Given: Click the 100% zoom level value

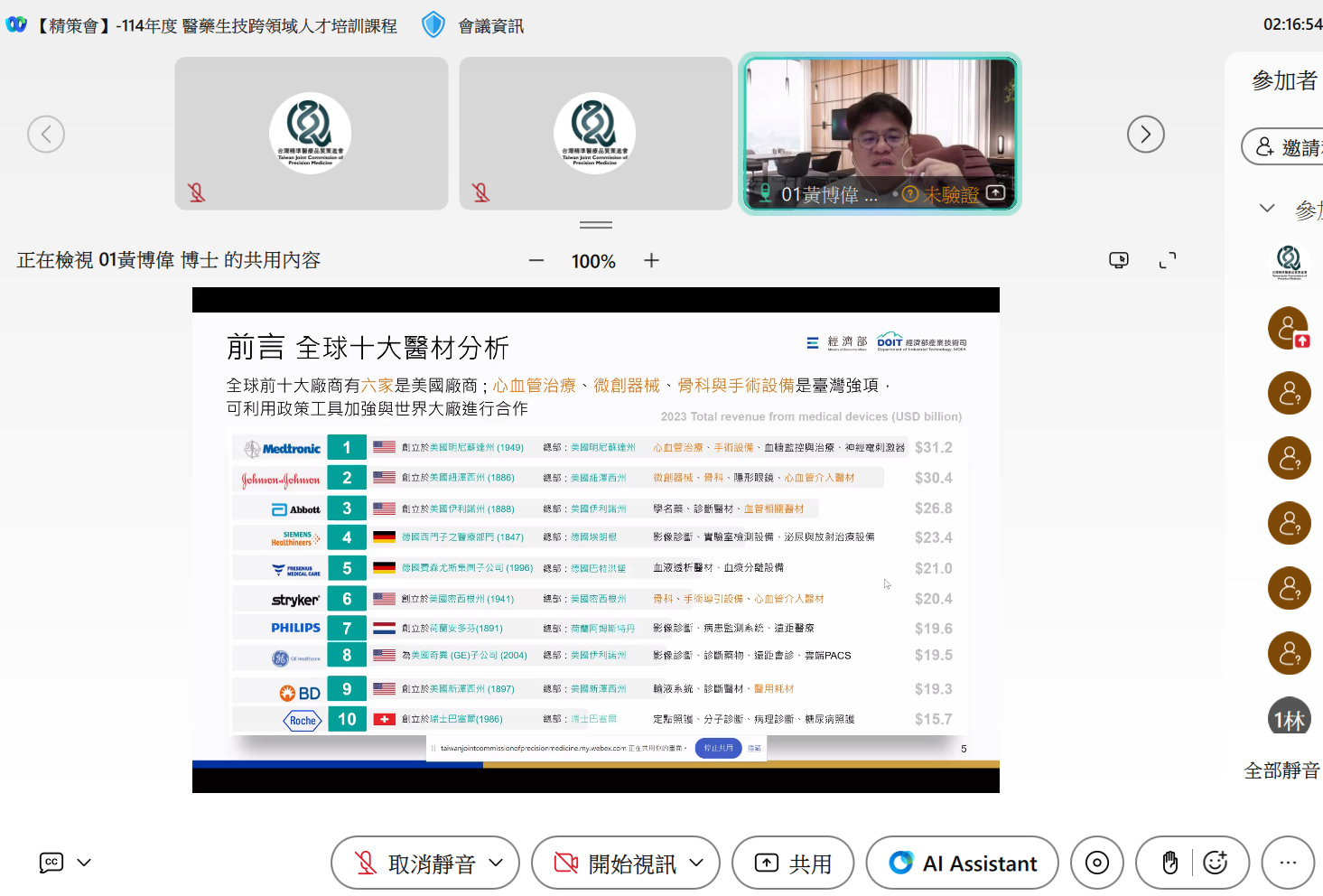Looking at the screenshot, I should click(593, 261).
